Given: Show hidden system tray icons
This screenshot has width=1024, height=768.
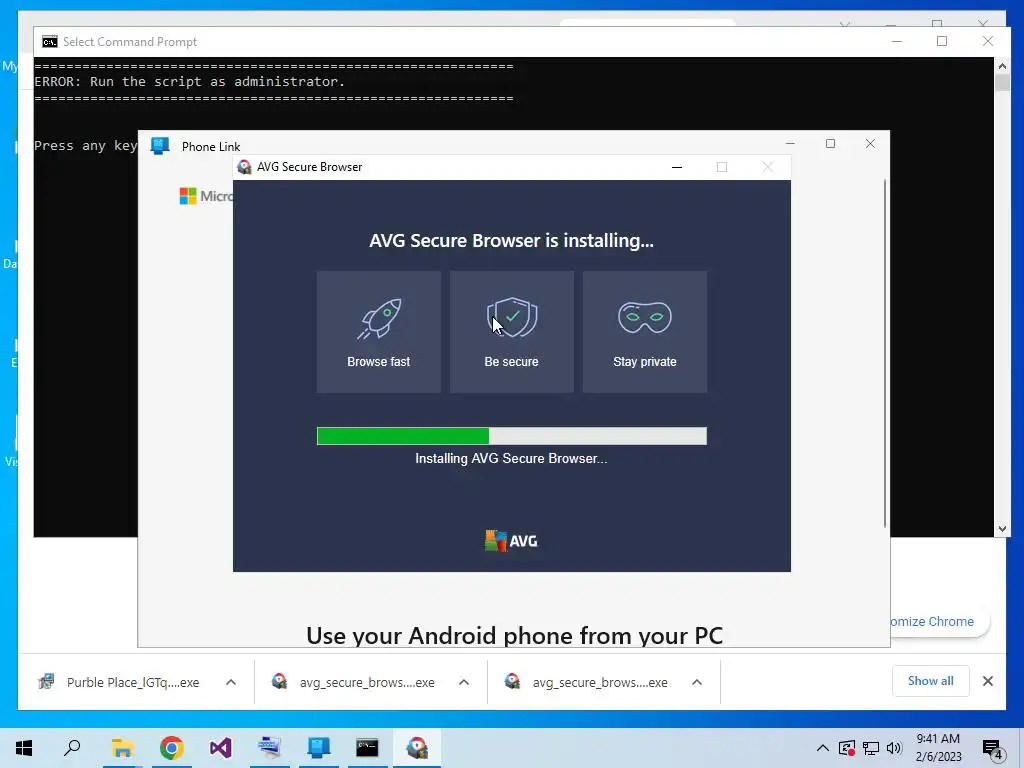Looking at the screenshot, I should click(823, 748).
